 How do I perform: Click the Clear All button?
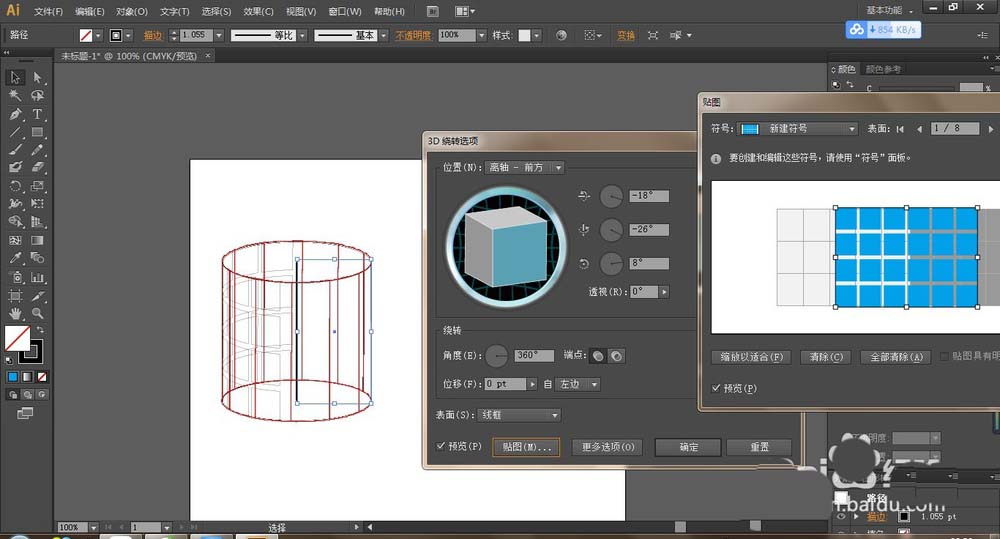(896, 357)
